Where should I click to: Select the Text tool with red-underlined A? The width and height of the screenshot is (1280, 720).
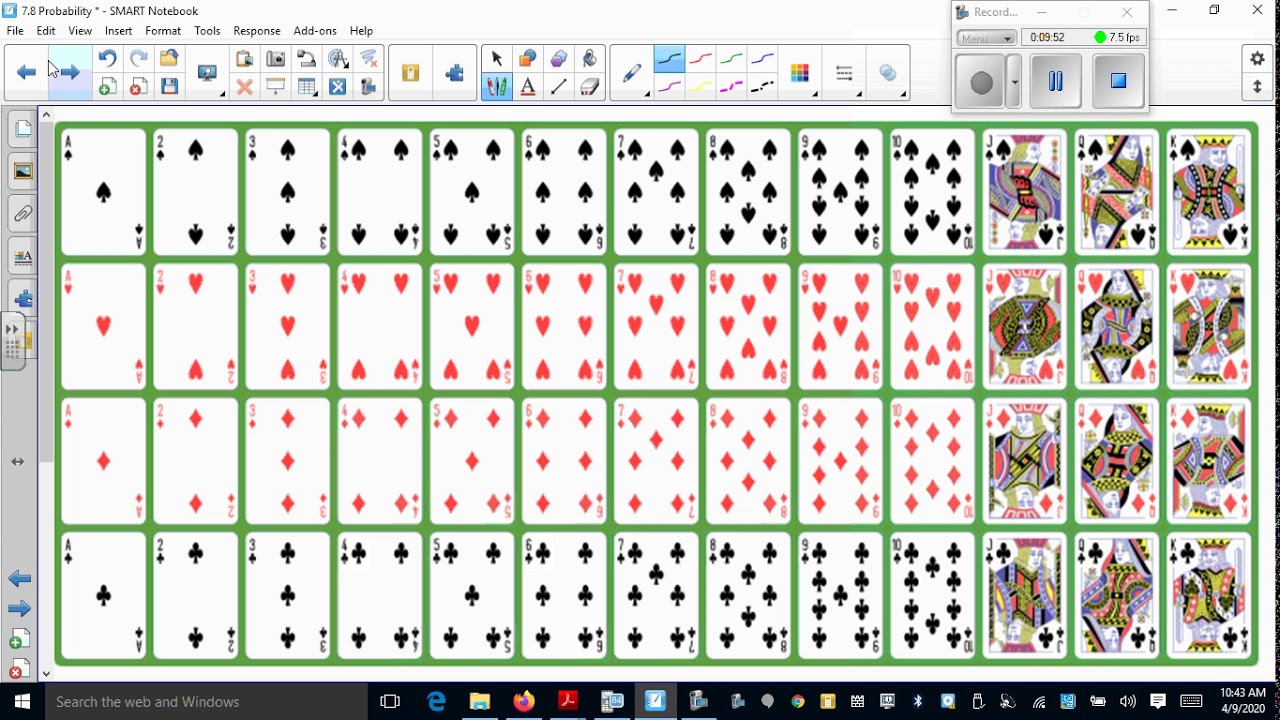(x=528, y=87)
